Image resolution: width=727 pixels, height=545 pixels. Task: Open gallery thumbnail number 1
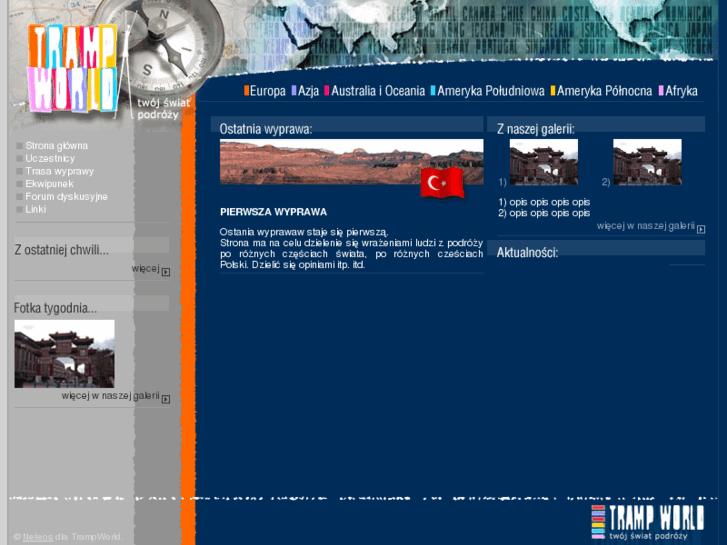[x=544, y=162]
